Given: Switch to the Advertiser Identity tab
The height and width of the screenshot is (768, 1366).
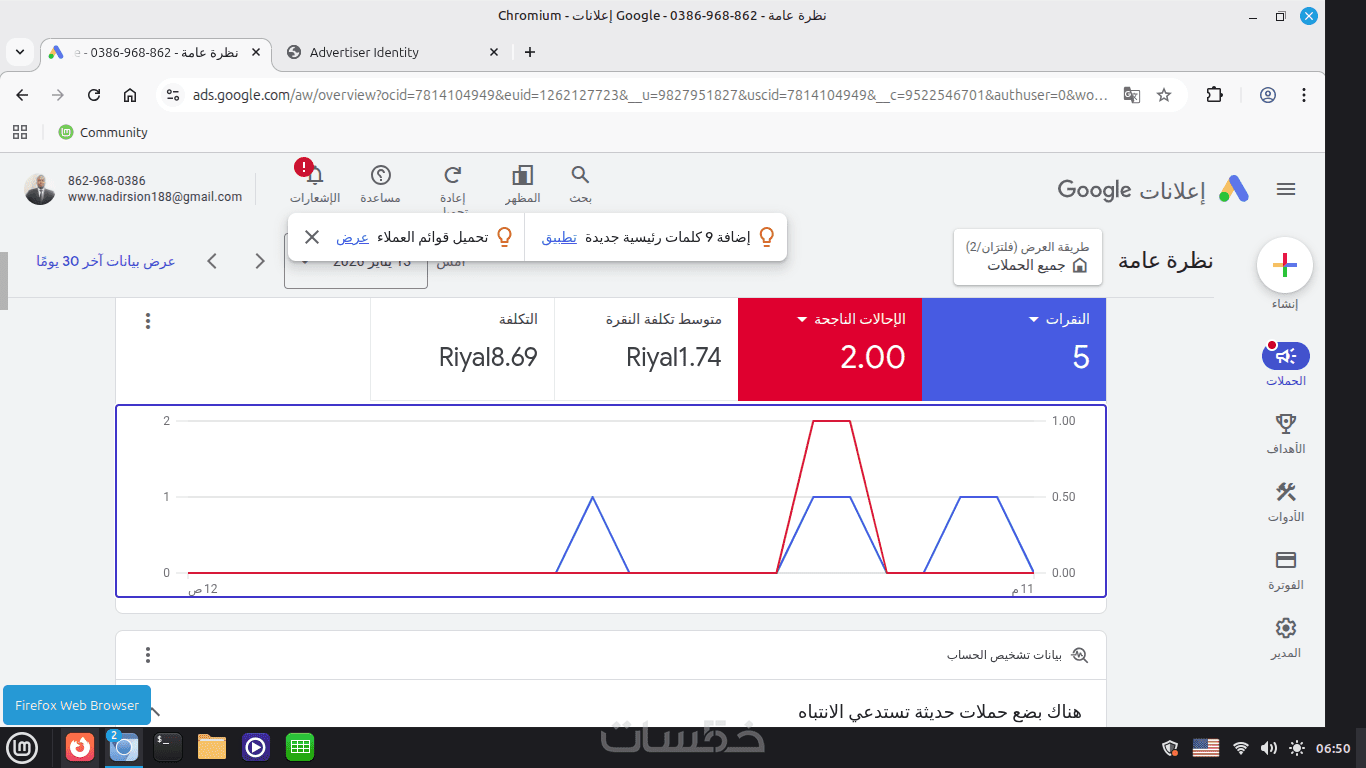Looking at the screenshot, I should tap(390, 52).
